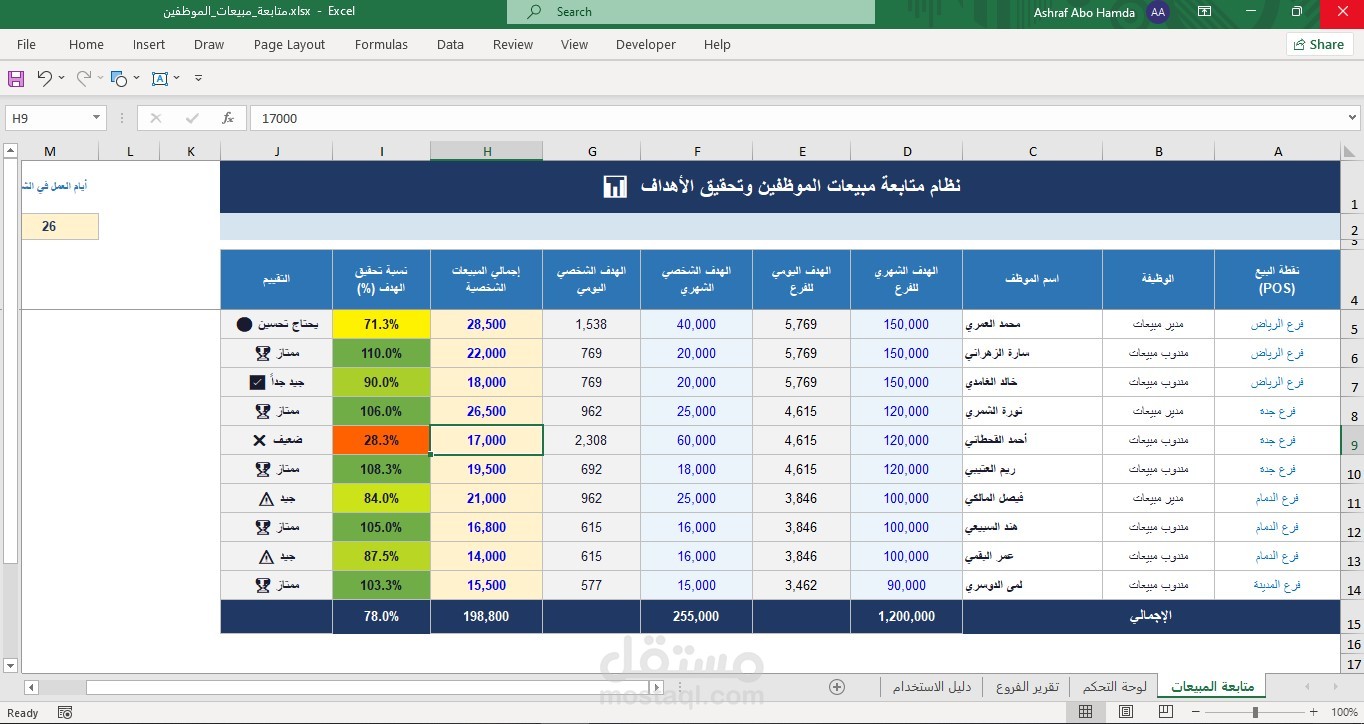Click the text box icon in Quick Access Toolbar
Screen dimensions: 1364x724
coord(162,78)
